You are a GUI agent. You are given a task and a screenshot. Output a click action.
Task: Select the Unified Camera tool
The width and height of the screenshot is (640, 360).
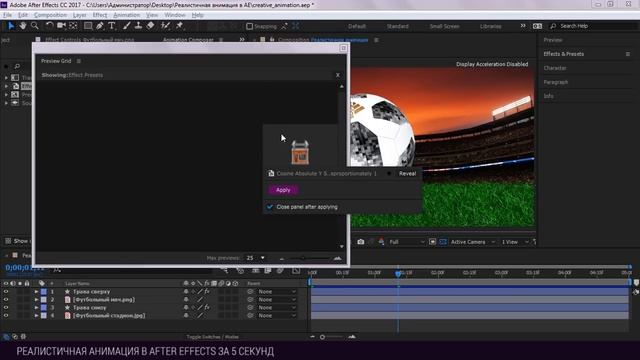coord(61,26)
